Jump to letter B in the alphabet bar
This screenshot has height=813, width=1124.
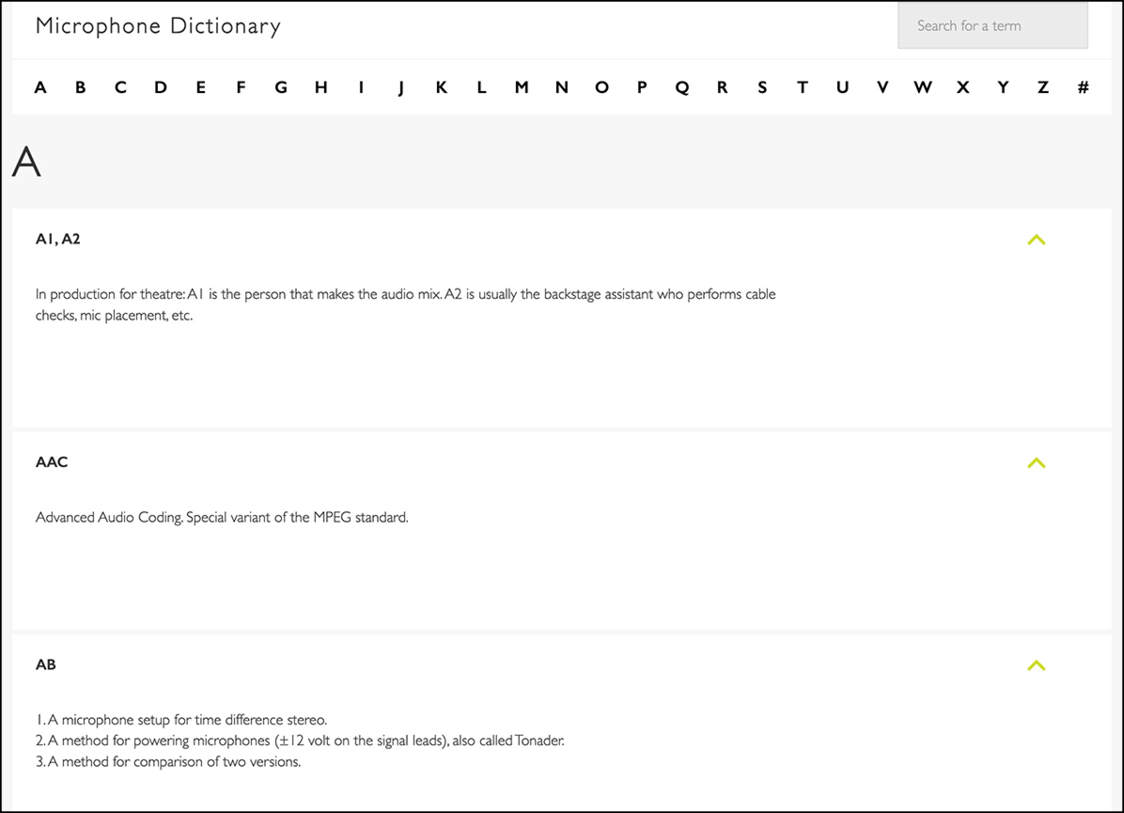(x=80, y=88)
